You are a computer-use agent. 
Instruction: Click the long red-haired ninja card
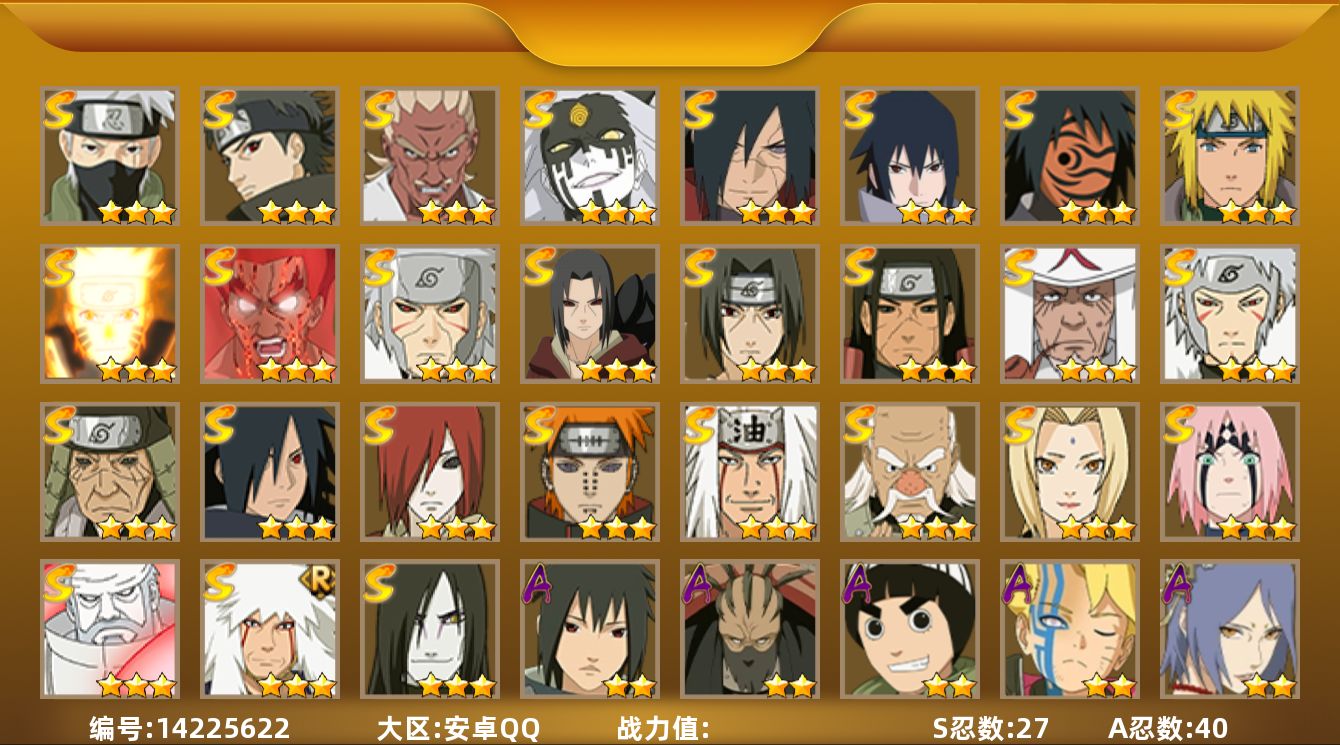(430, 471)
